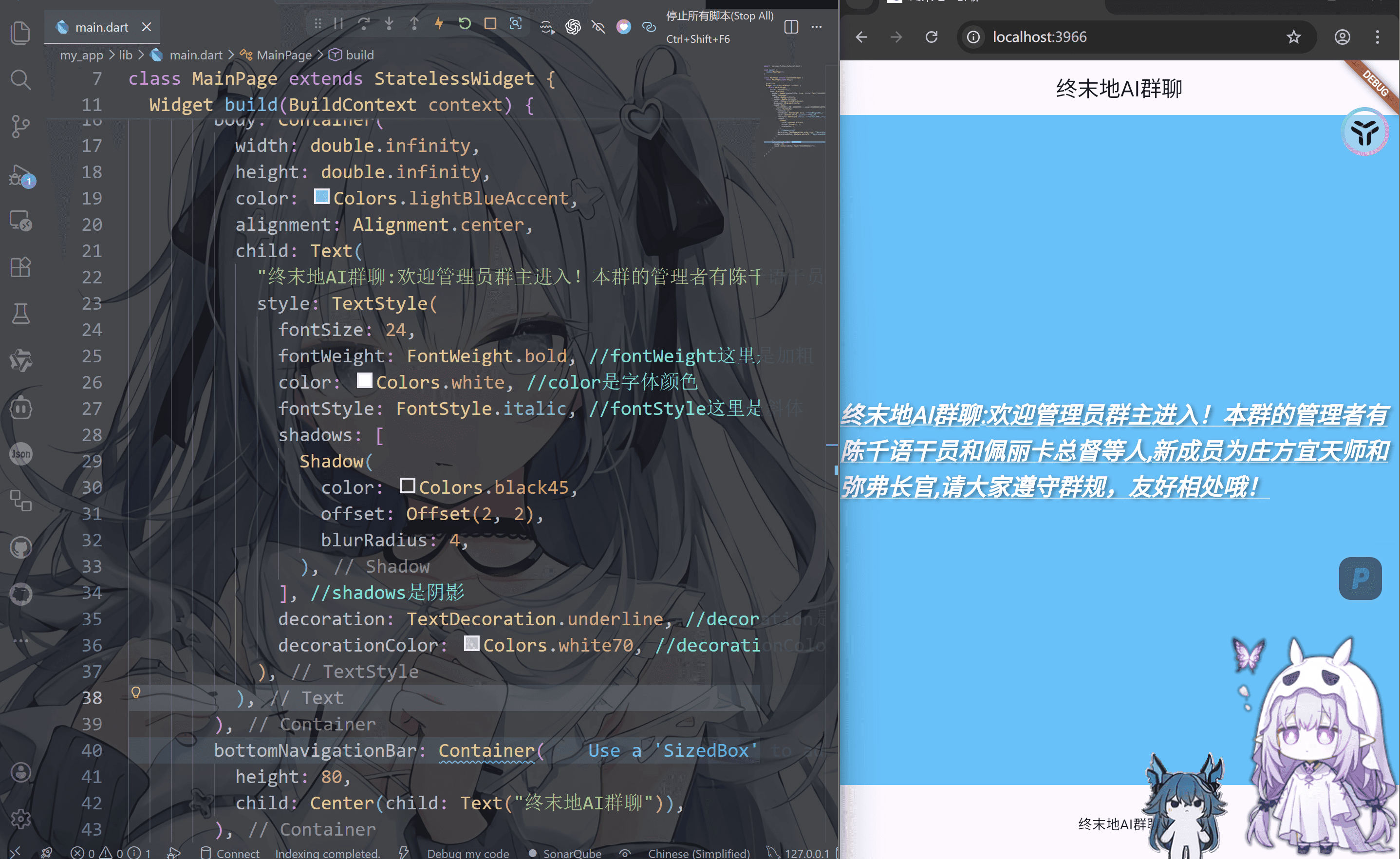Image resolution: width=1400 pixels, height=859 pixels.
Task: Toggle the crossed-out eye icon in editor toolbar
Action: click(x=598, y=27)
